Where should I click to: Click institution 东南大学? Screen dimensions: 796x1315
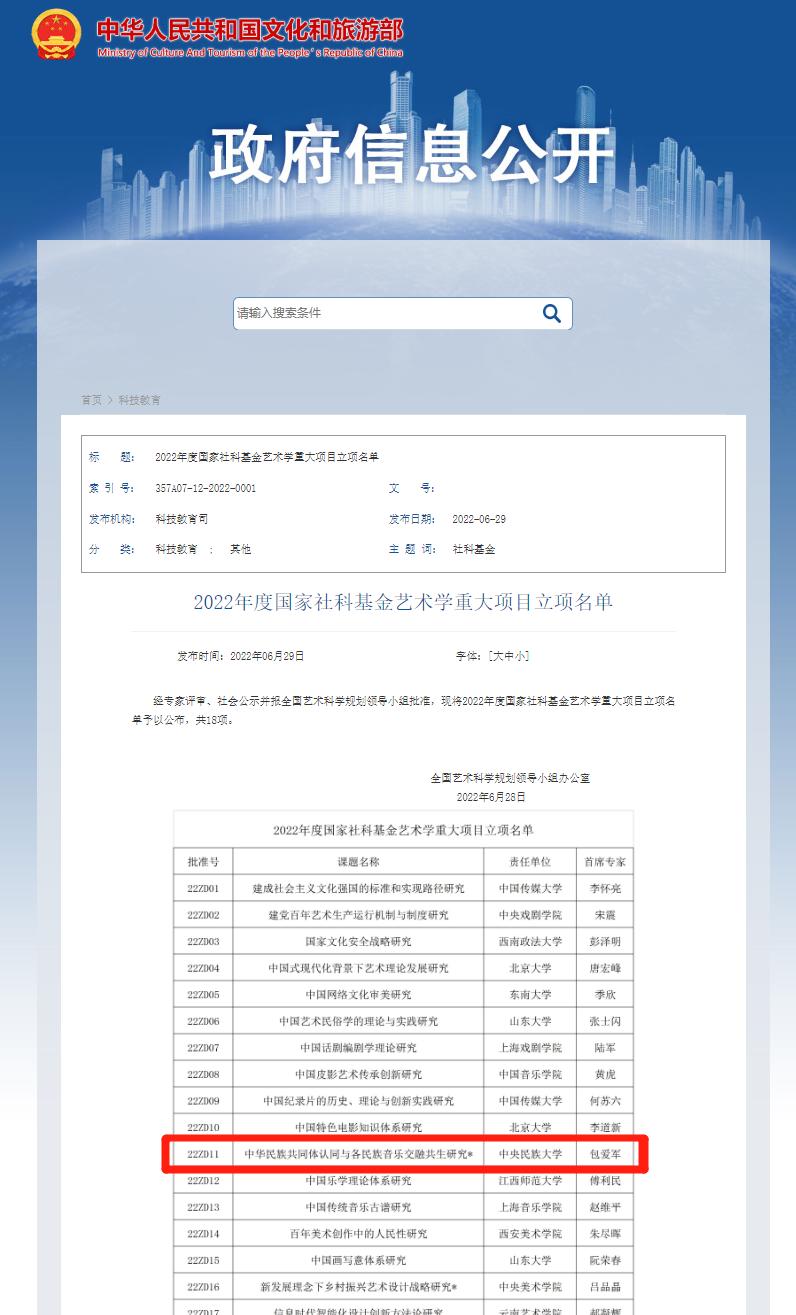pos(530,995)
